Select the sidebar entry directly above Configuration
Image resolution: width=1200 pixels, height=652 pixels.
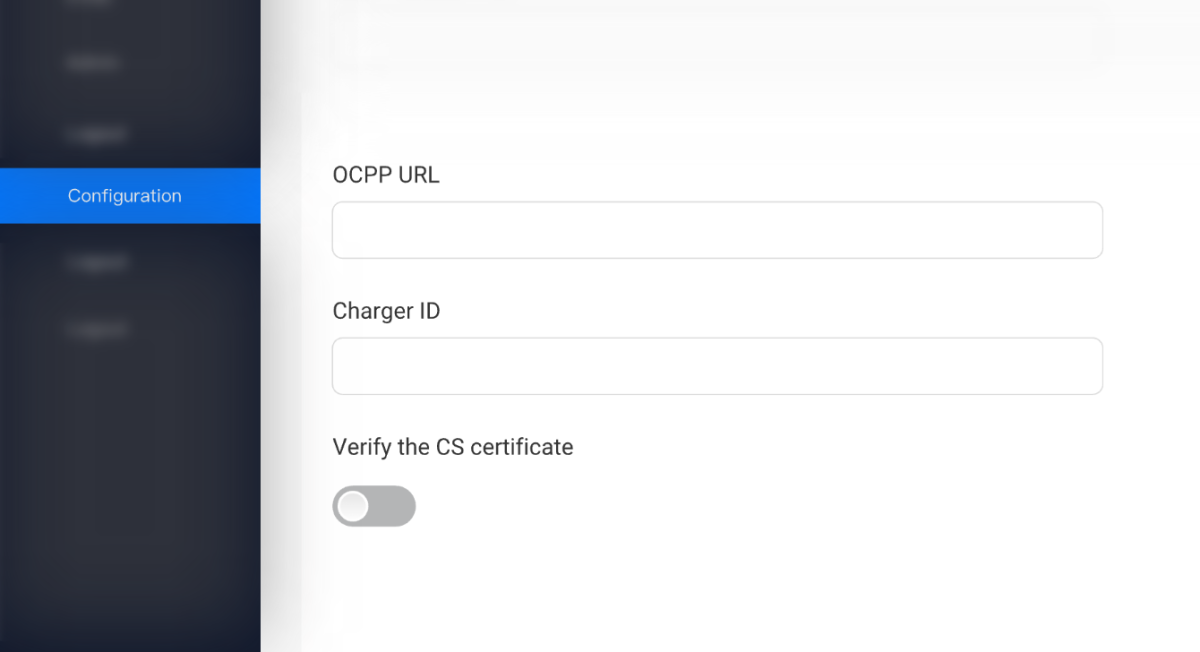point(96,134)
